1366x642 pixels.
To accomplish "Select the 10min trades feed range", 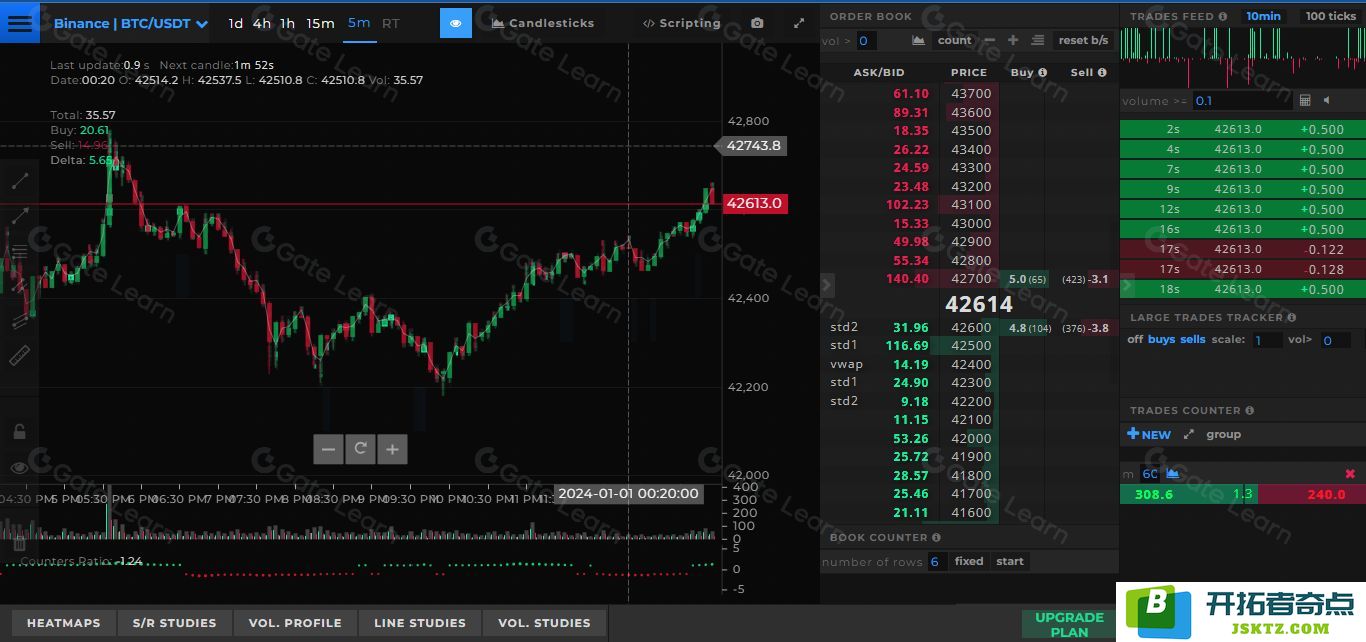I will click(x=1263, y=16).
